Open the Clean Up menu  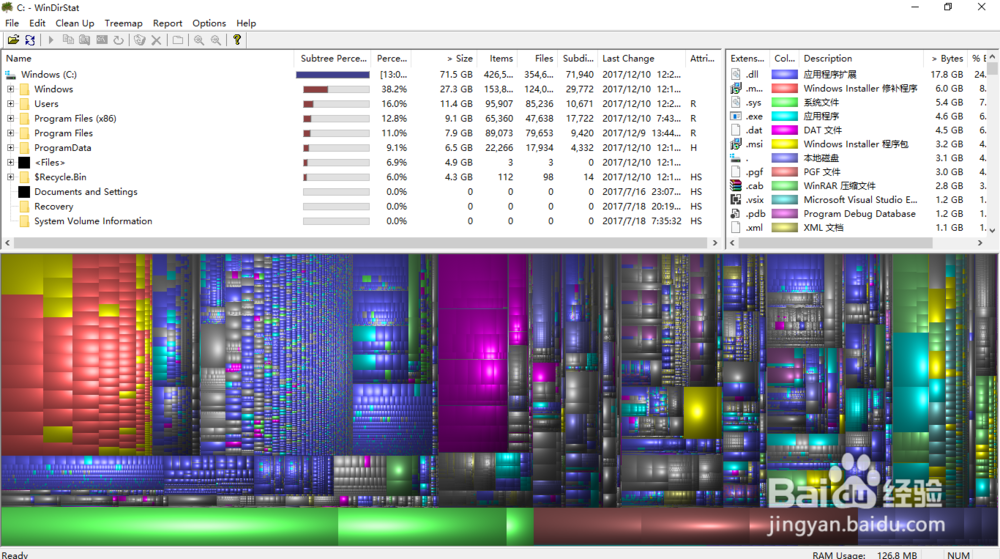[75, 23]
